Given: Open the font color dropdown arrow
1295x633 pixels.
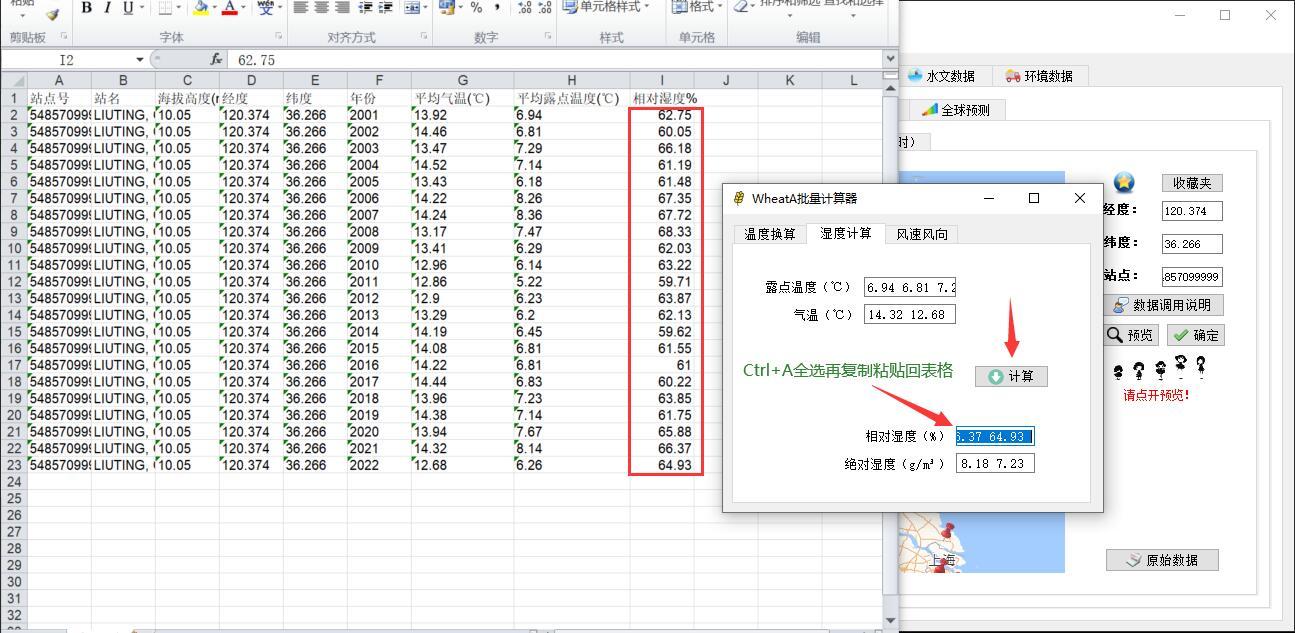Looking at the screenshot, I should coord(243,8).
